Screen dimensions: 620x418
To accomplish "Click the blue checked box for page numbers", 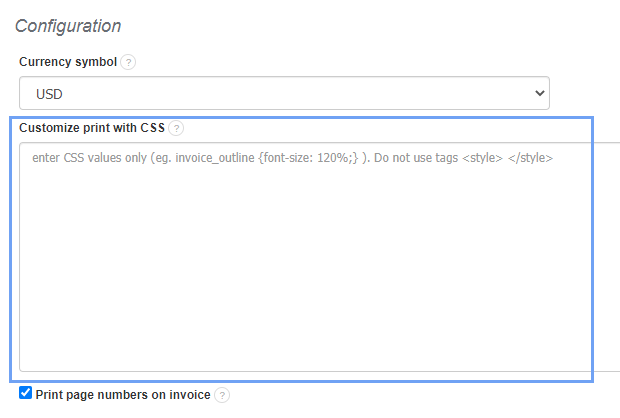I will tap(26, 394).
